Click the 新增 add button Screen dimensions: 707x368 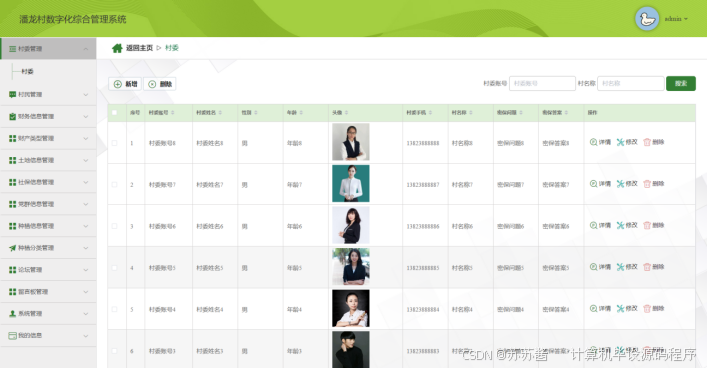125,84
